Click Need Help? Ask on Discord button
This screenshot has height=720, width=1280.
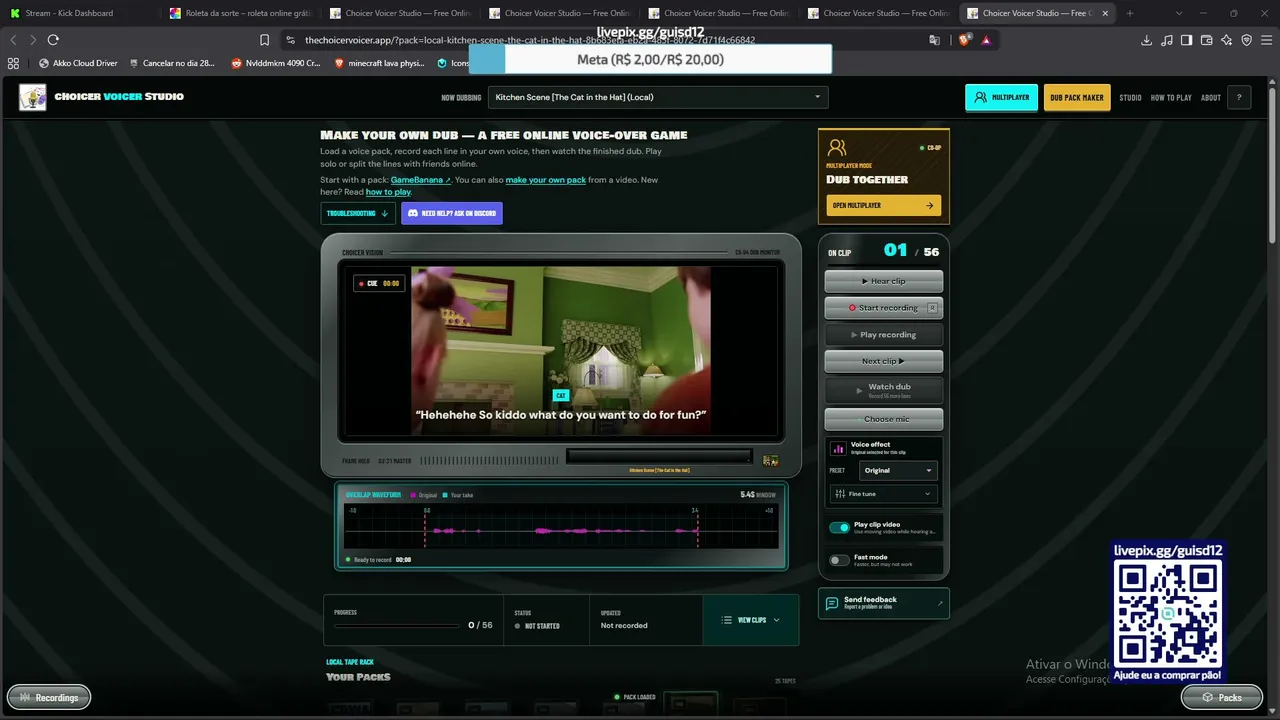452,213
